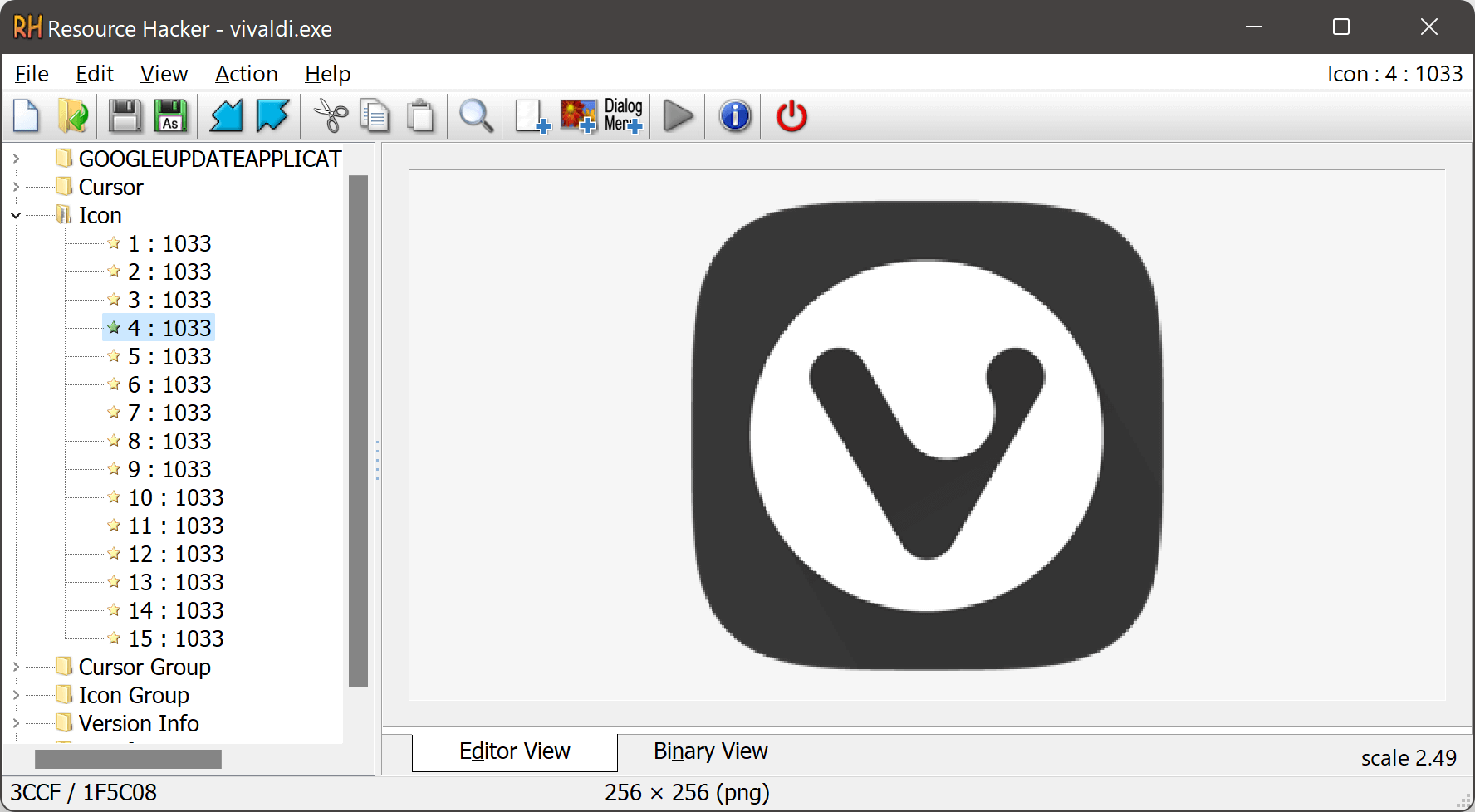Click the 3CCF / 1F5C08 status text
Image resolution: width=1475 pixels, height=812 pixels.
[83, 793]
